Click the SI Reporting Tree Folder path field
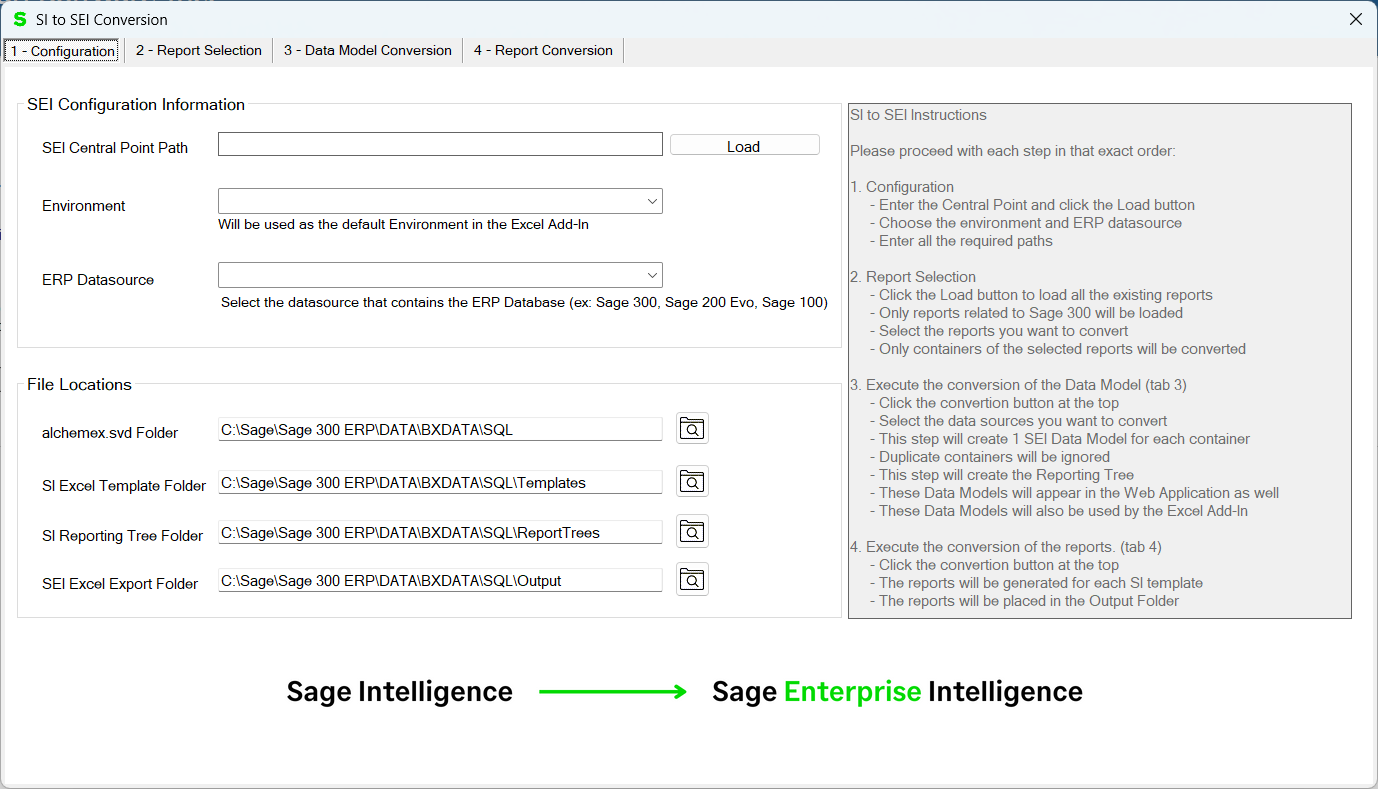Image resolution: width=1378 pixels, height=789 pixels. pyautogui.click(x=440, y=532)
